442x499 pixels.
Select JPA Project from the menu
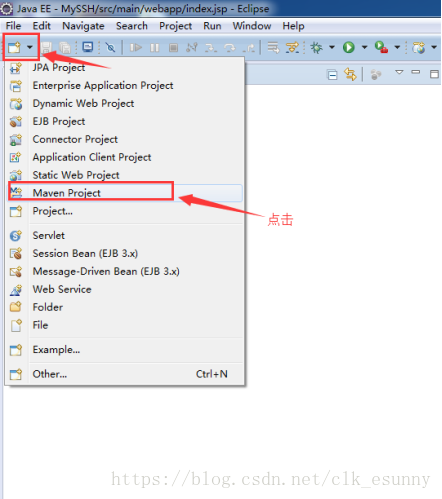tap(125, 68)
